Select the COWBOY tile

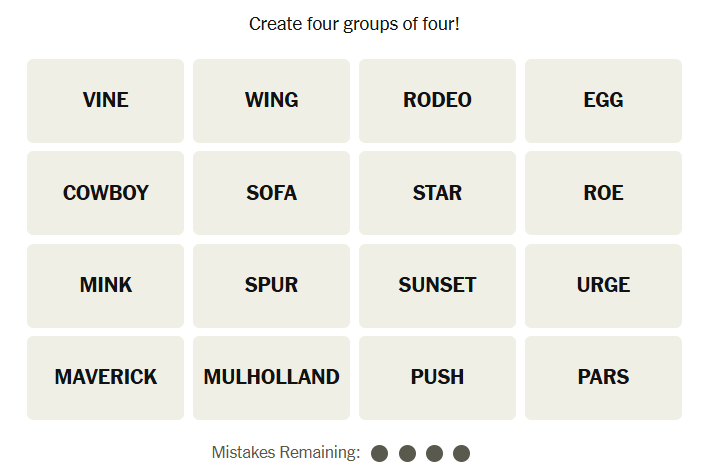click(105, 193)
